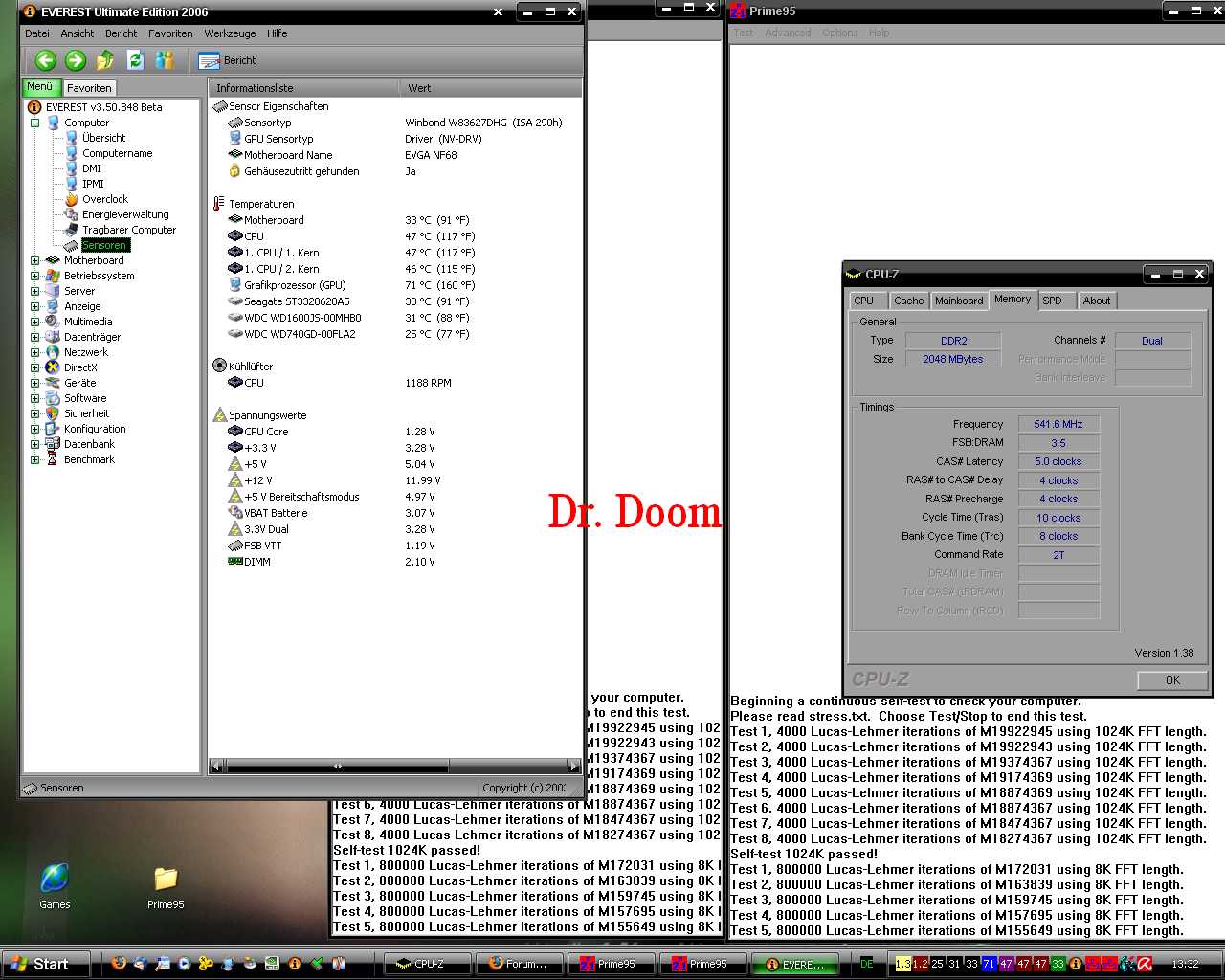Click the green Back arrow in EVEREST toolbar
Image resolution: width=1225 pixels, height=980 pixels.
coord(45,60)
